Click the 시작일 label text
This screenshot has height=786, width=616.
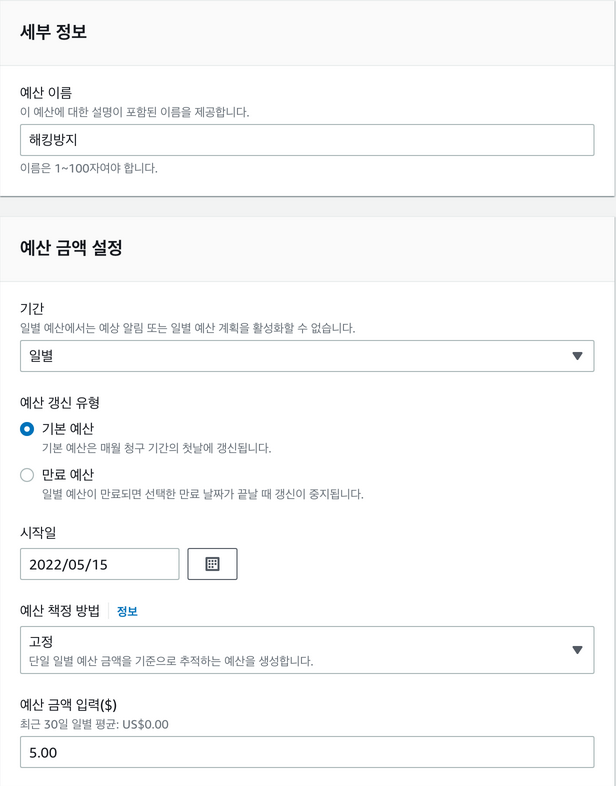tap(39, 533)
